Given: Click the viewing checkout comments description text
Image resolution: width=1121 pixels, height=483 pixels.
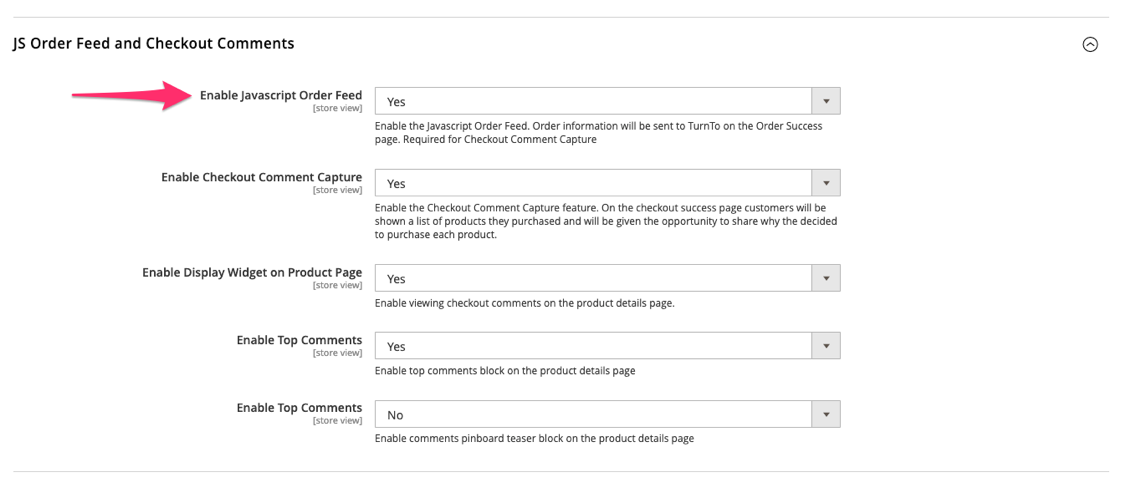Looking at the screenshot, I should click(524, 303).
